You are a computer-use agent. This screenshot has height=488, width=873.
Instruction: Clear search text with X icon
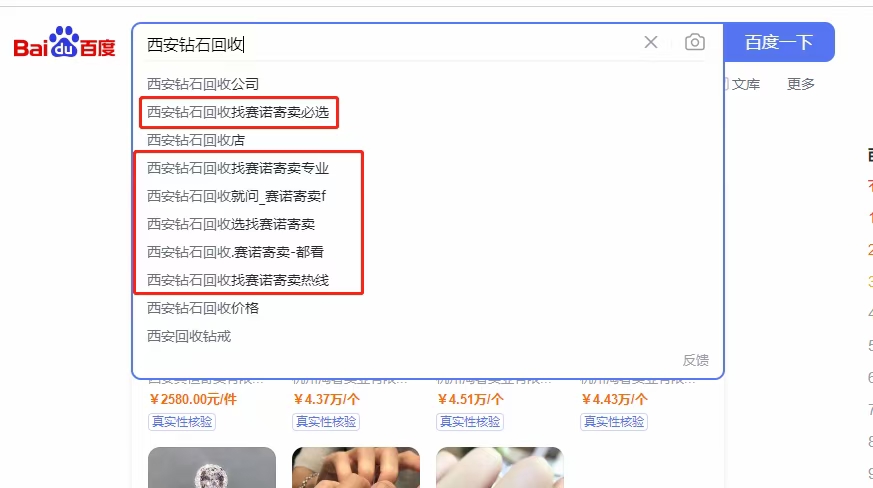tap(651, 42)
